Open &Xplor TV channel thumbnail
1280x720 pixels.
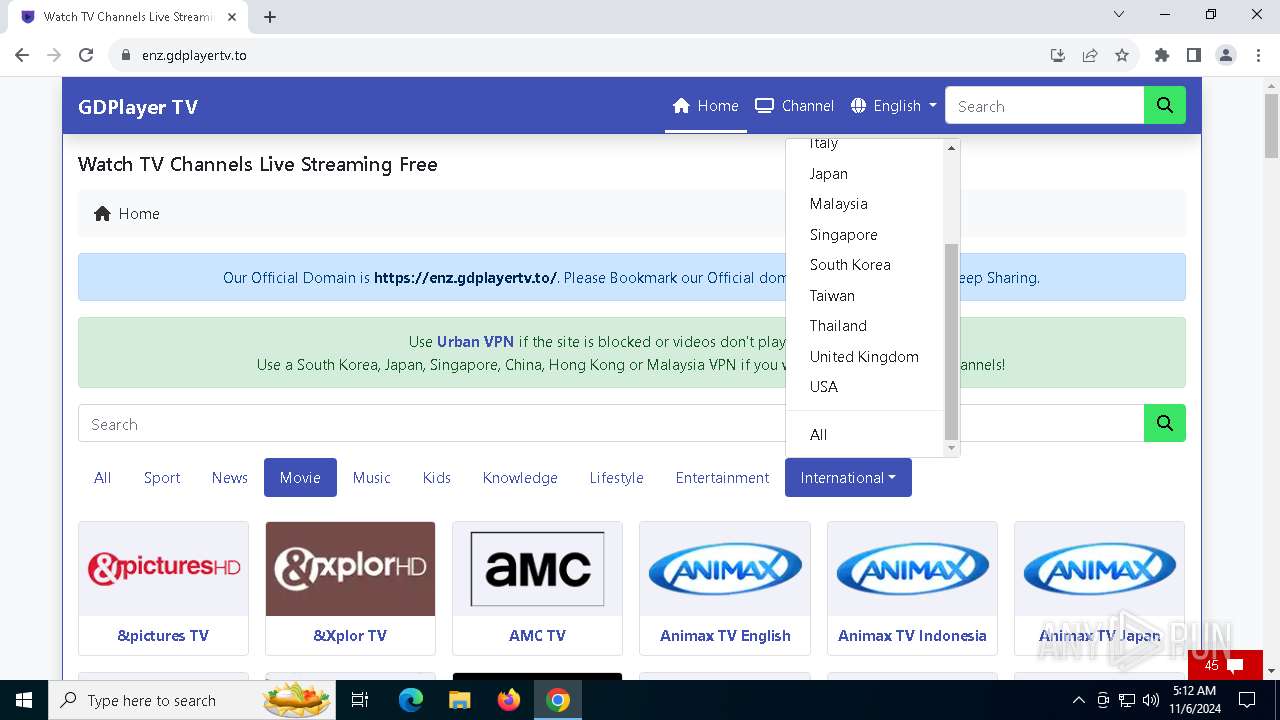pos(350,569)
